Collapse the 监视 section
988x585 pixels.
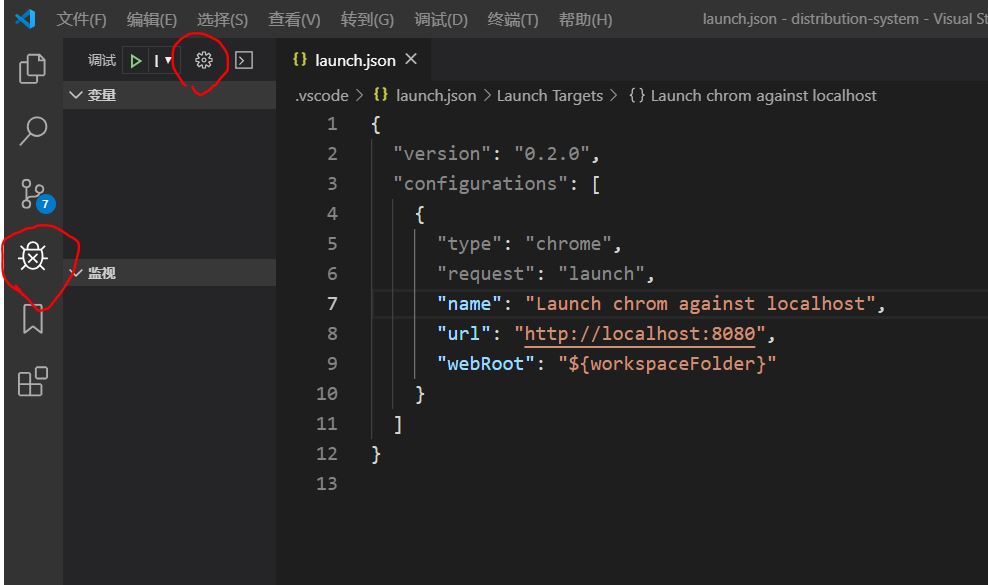click(169, 272)
